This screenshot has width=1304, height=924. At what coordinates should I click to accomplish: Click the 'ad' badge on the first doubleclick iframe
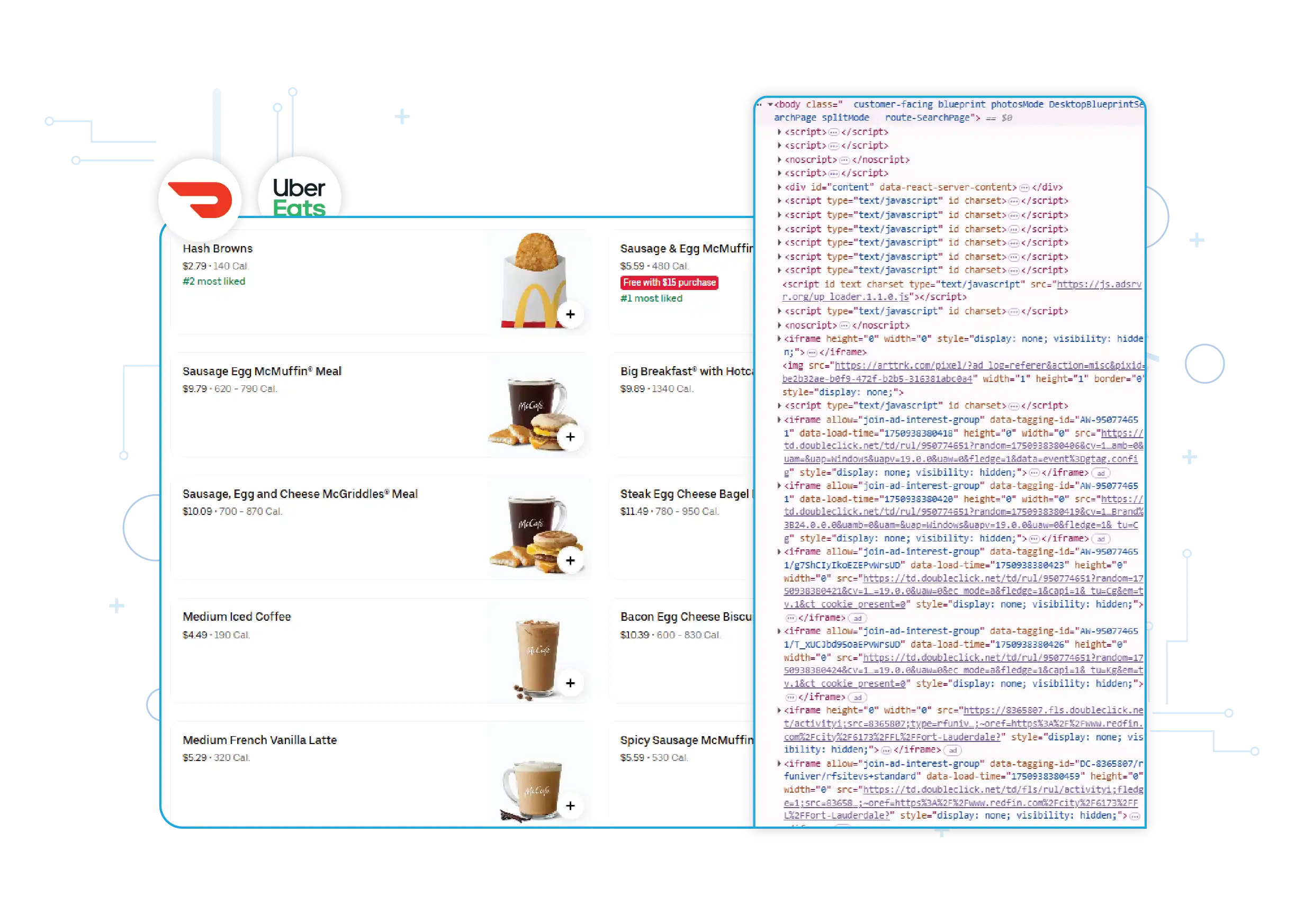point(1100,472)
